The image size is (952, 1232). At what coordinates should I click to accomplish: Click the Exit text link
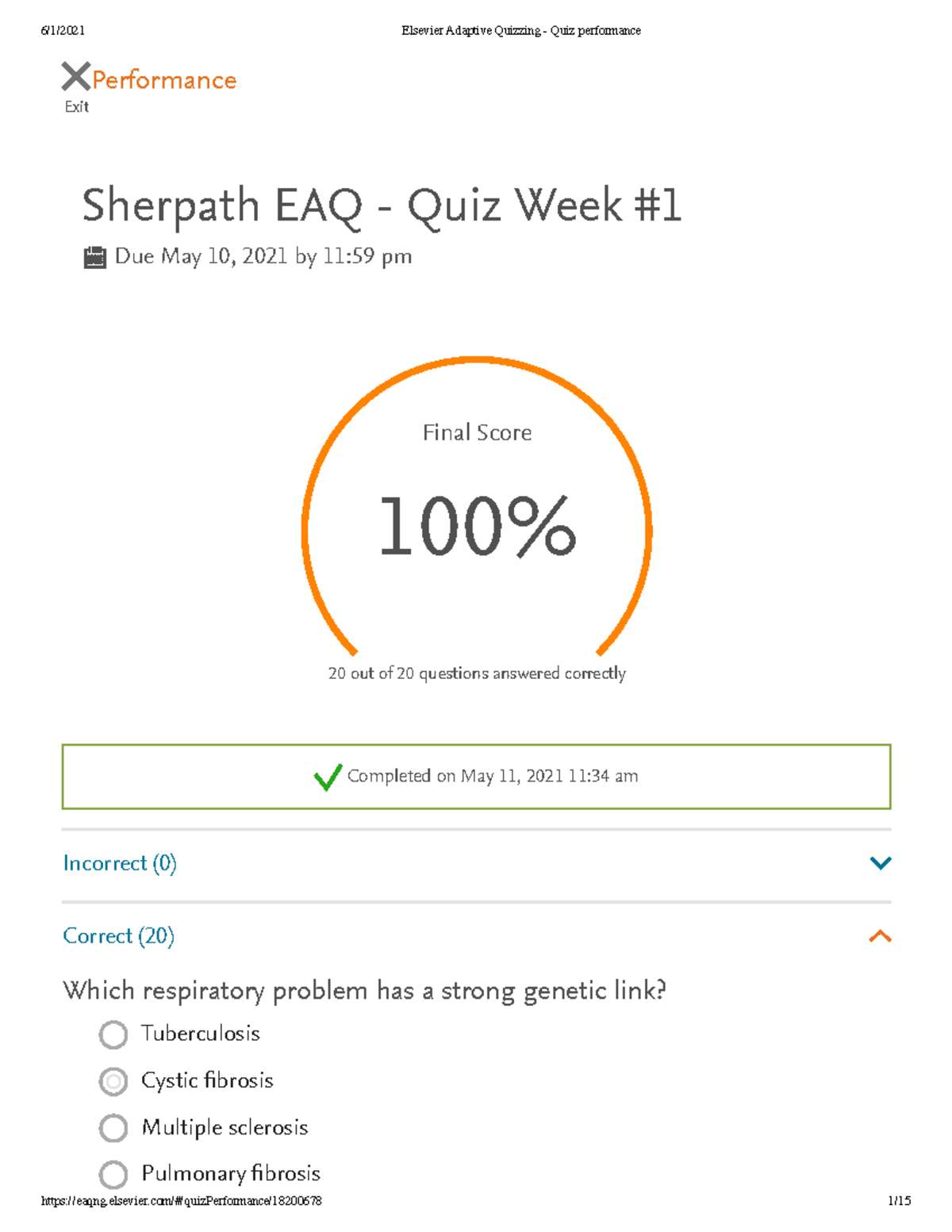(x=76, y=106)
